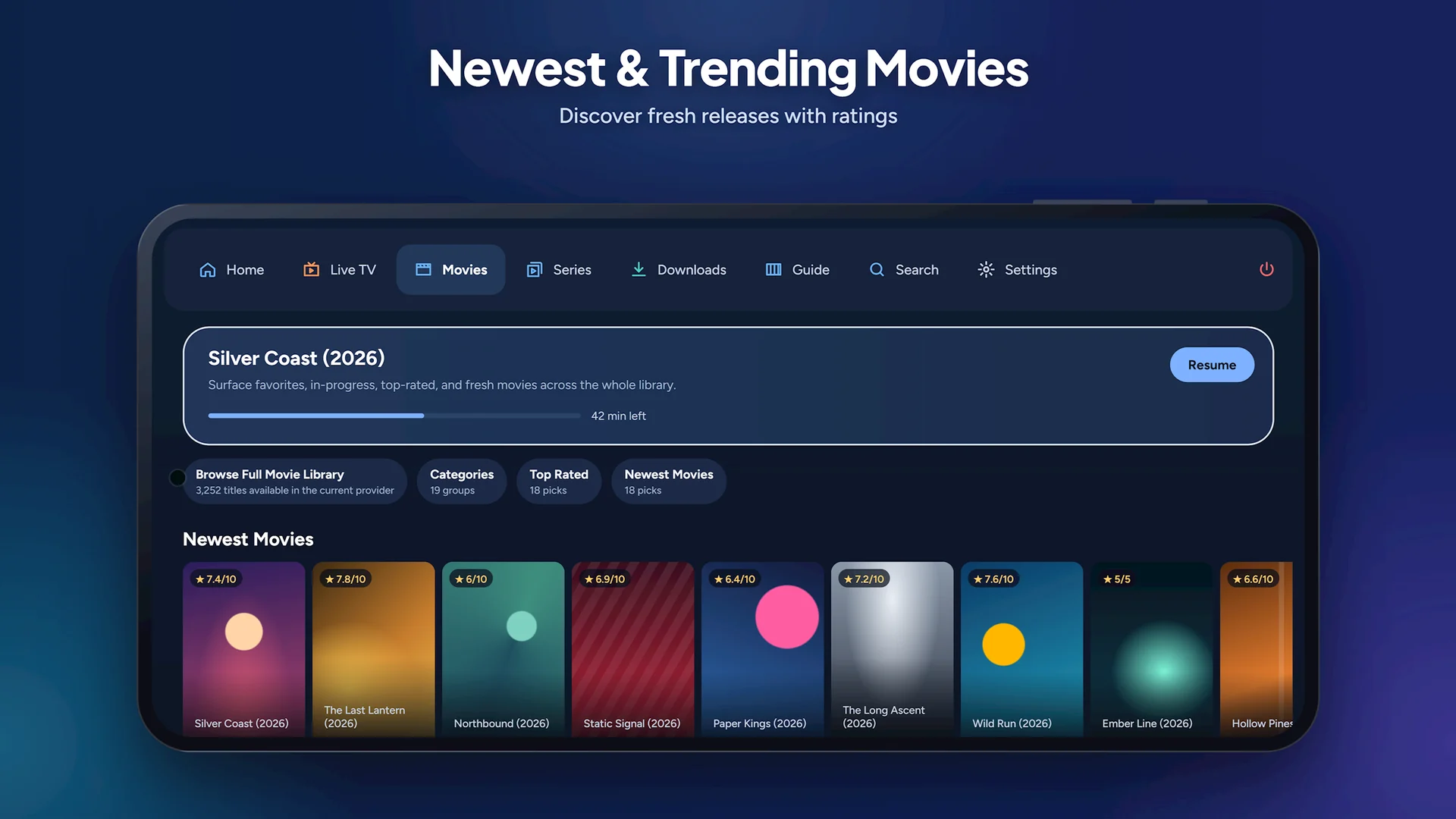This screenshot has width=1456, height=819.
Task: Open the Static Signal (2026) poster
Action: (x=632, y=649)
